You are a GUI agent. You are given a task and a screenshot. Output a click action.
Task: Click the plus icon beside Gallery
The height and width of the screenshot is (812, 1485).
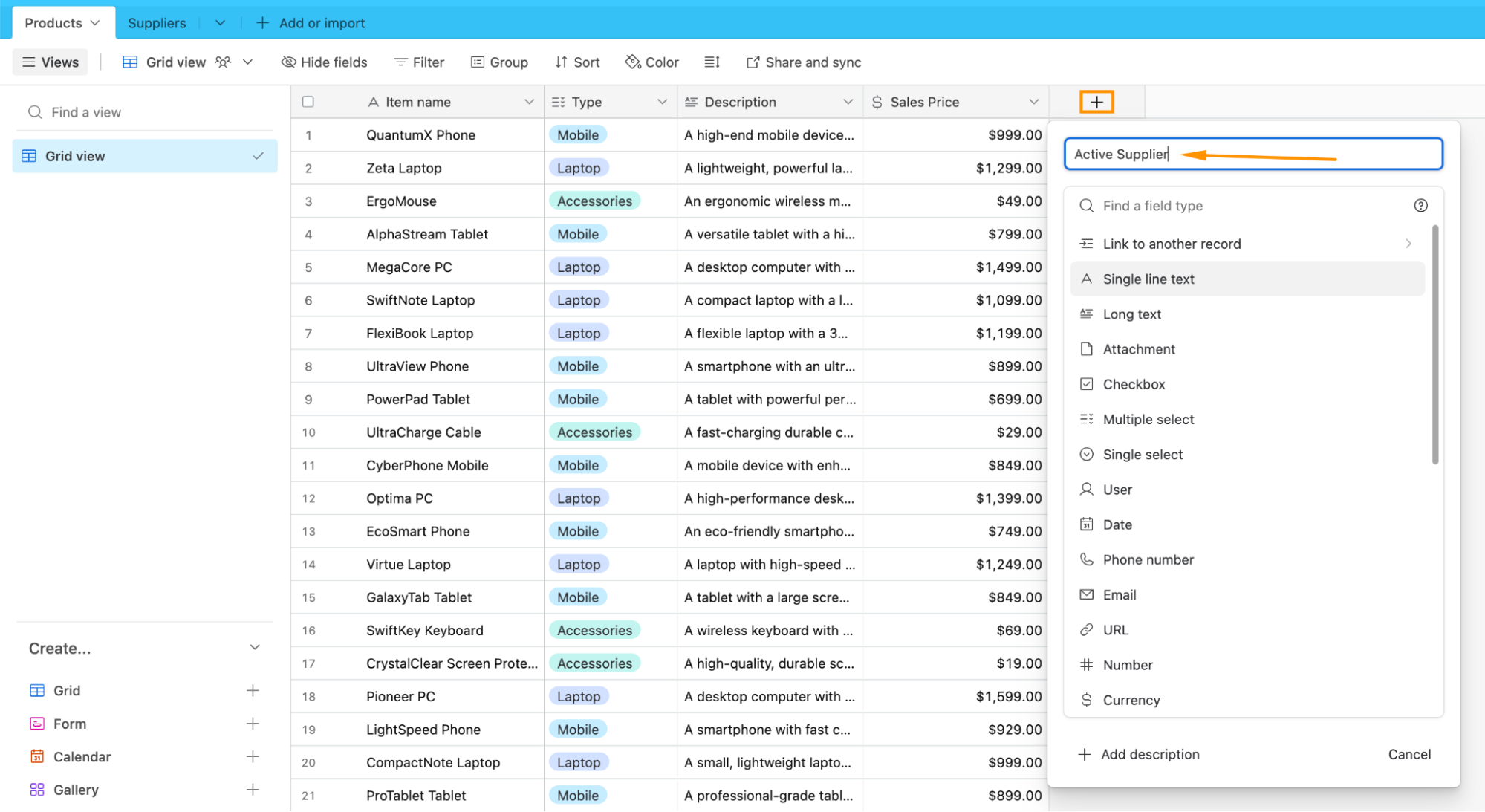tap(253, 790)
